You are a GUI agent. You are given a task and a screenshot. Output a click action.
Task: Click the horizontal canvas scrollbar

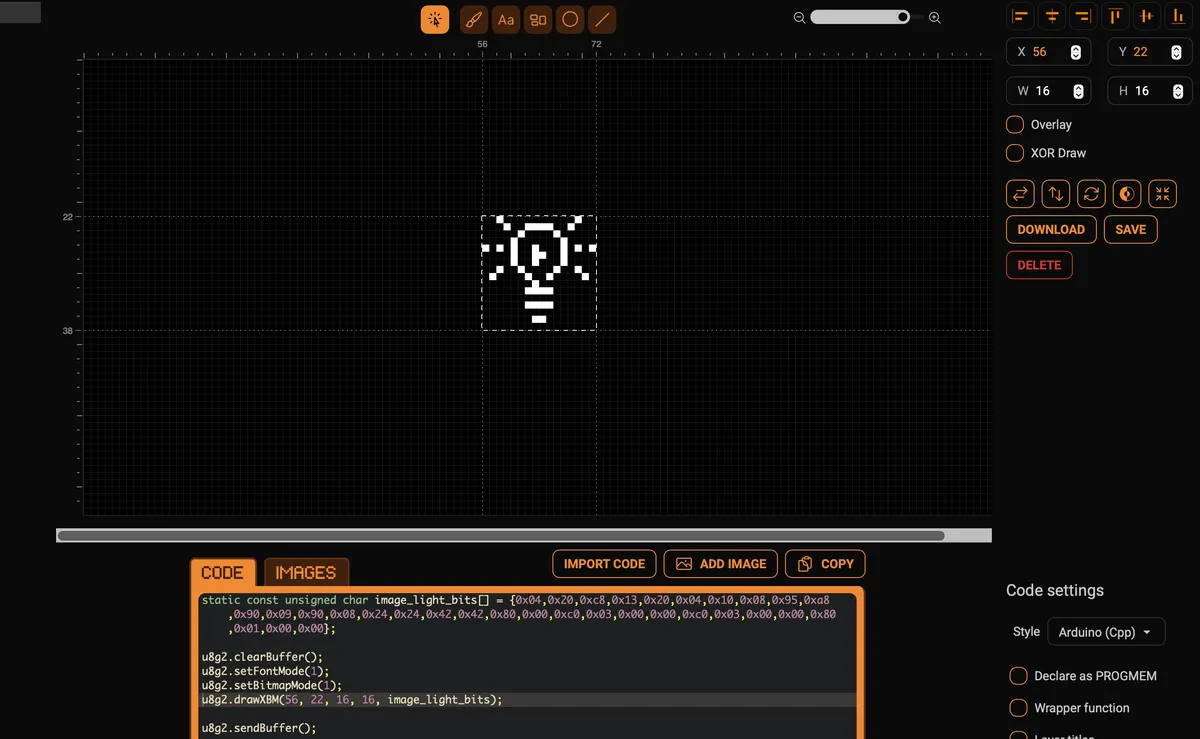click(x=501, y=536)
